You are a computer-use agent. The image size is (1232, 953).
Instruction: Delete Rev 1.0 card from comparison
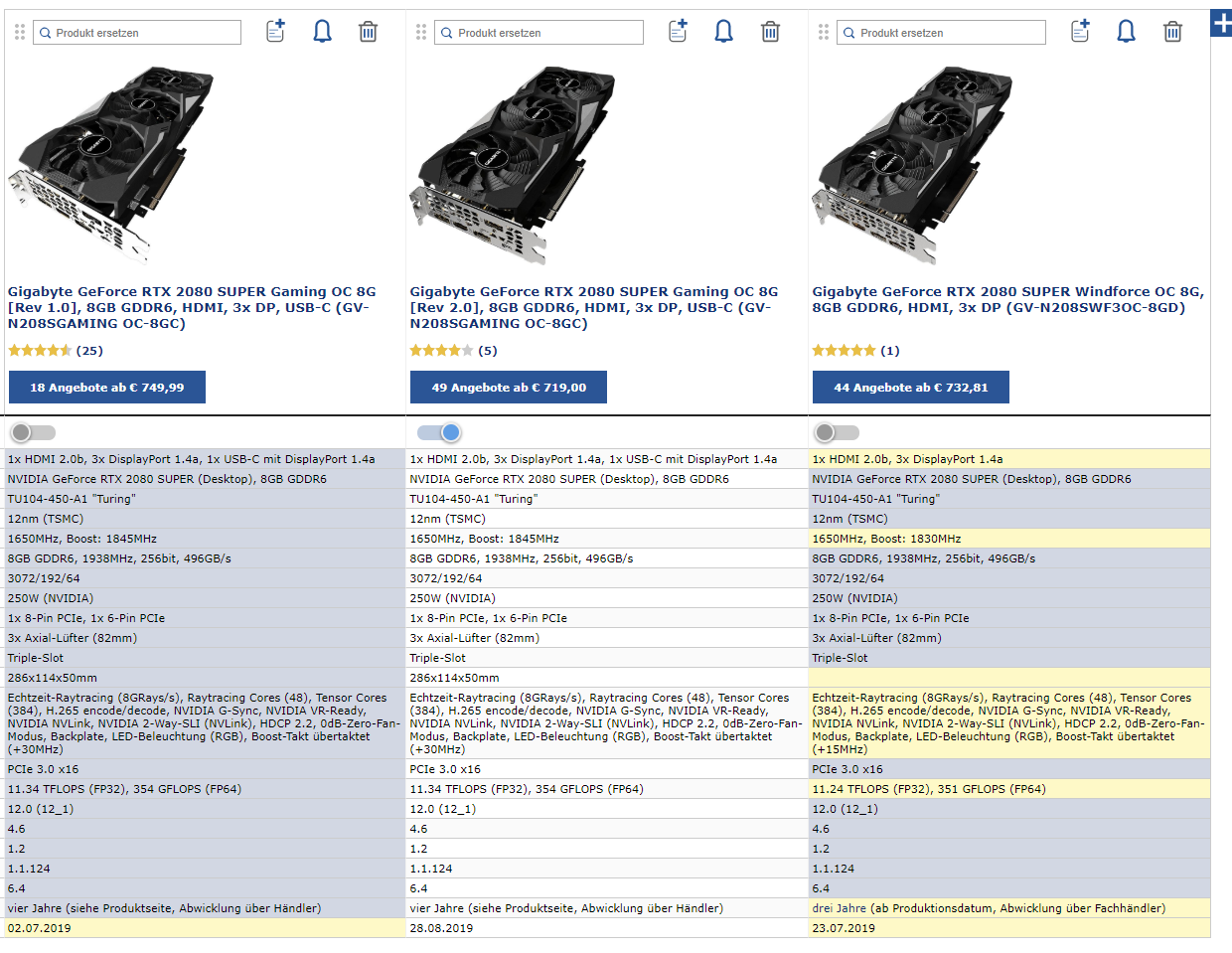[368, 32]
